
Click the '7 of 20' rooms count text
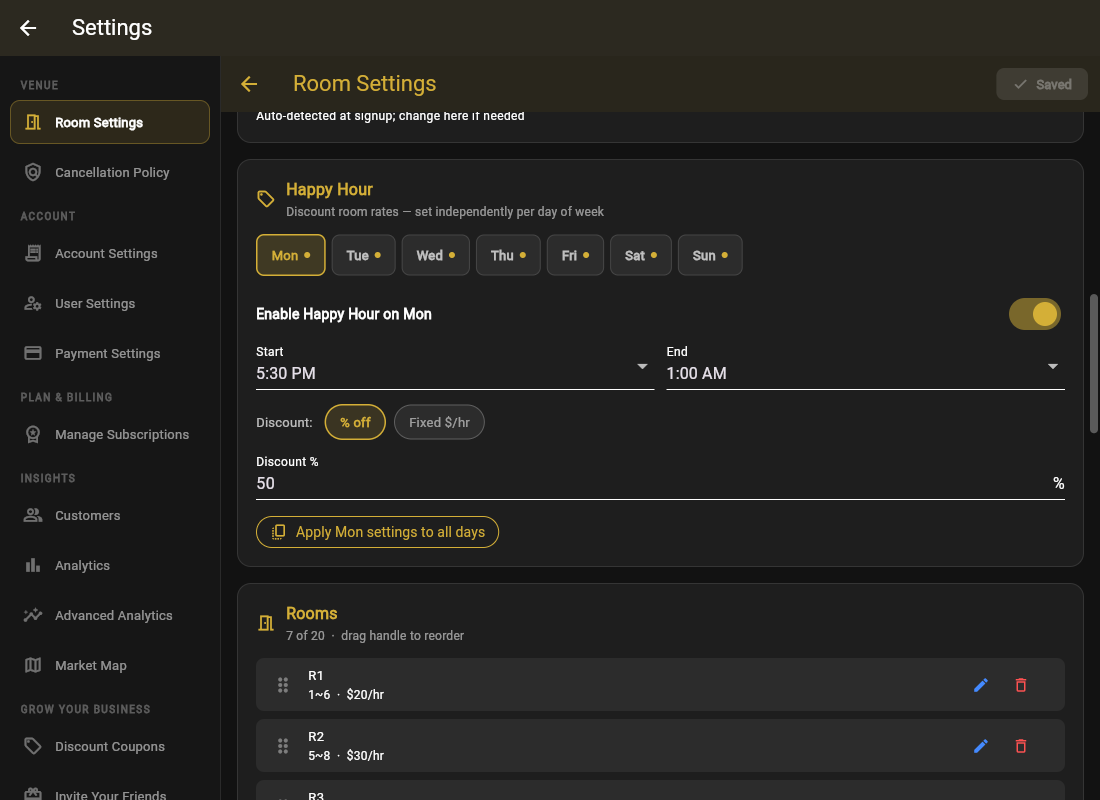coord(305,636)
